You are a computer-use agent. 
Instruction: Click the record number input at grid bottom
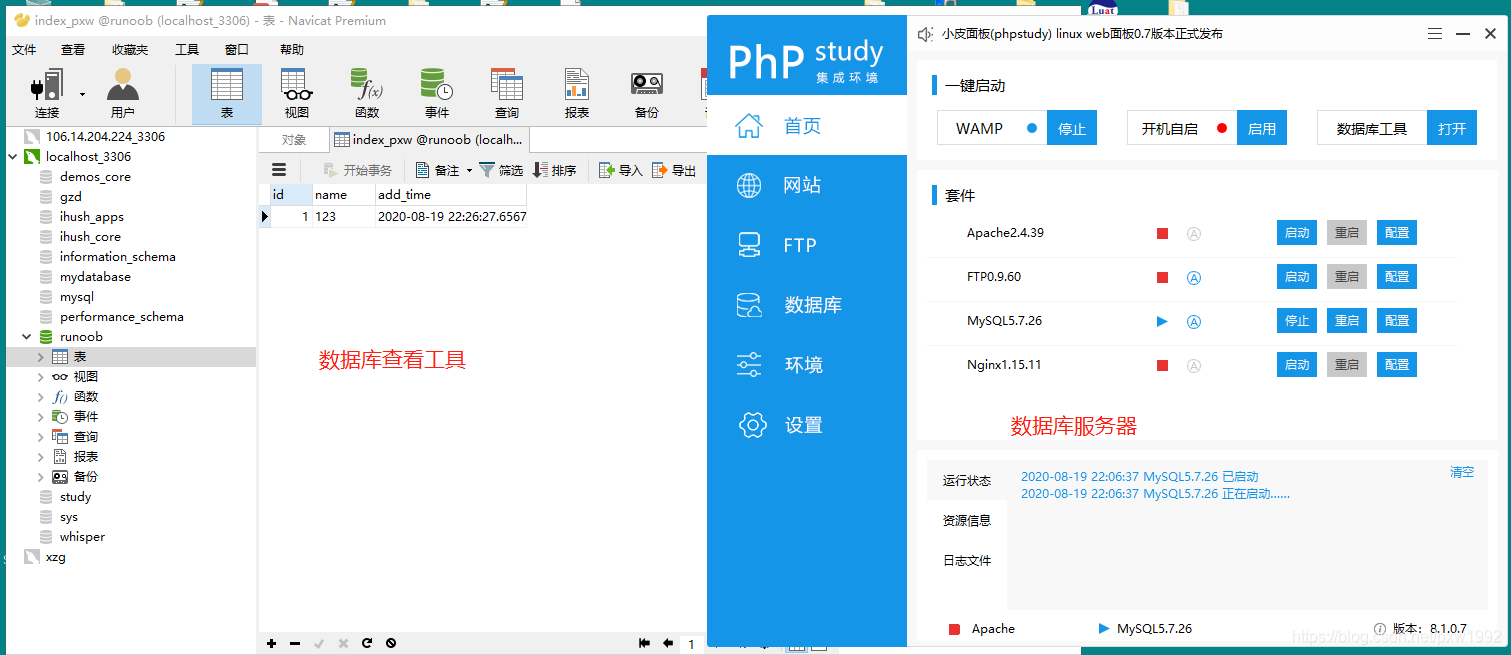point(691,645)
